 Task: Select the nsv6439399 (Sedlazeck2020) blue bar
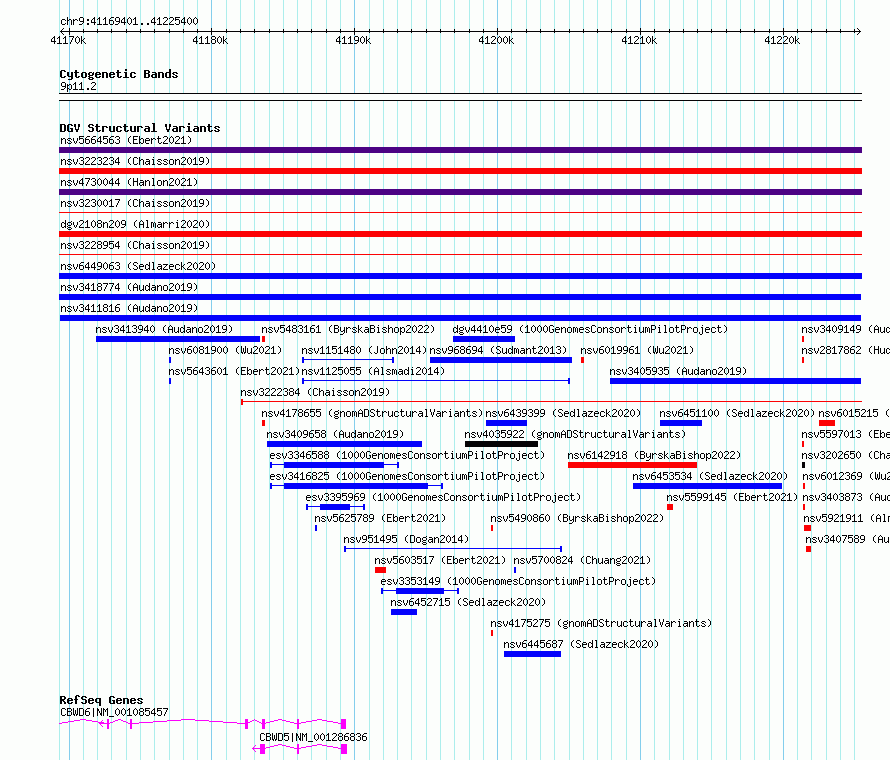click(506, 423)
